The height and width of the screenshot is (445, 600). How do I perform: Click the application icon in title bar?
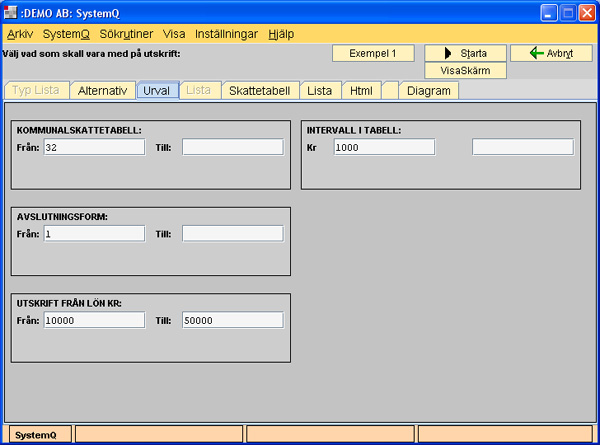click(x=11, y=12)
